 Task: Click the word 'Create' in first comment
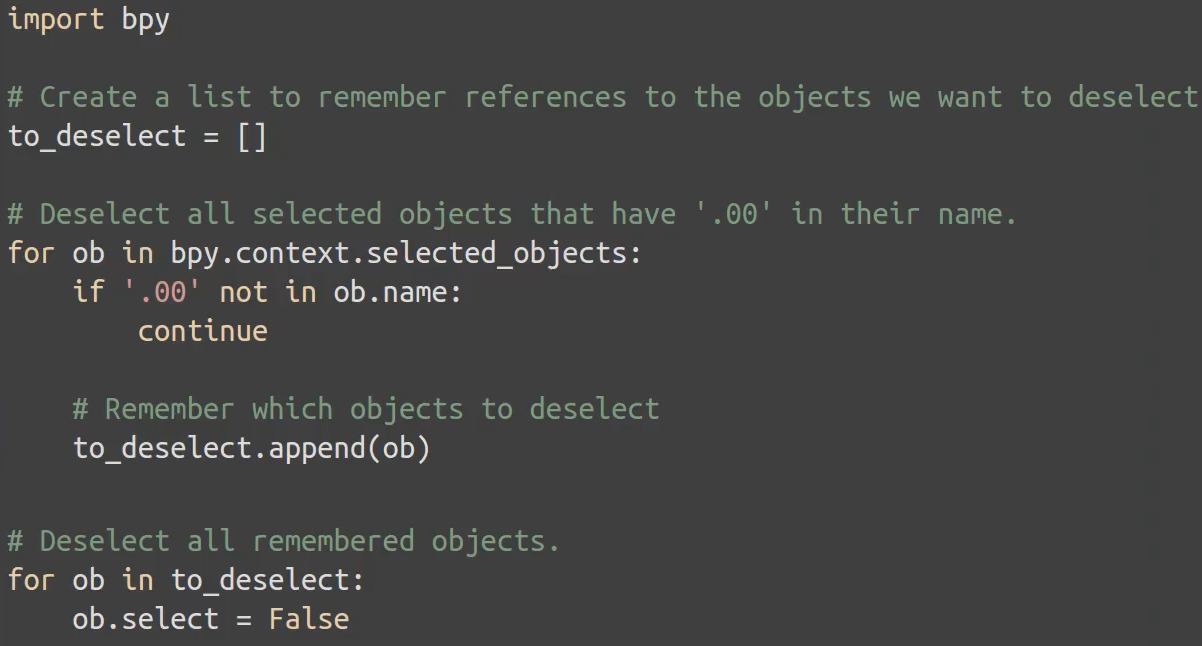[88, 97]
